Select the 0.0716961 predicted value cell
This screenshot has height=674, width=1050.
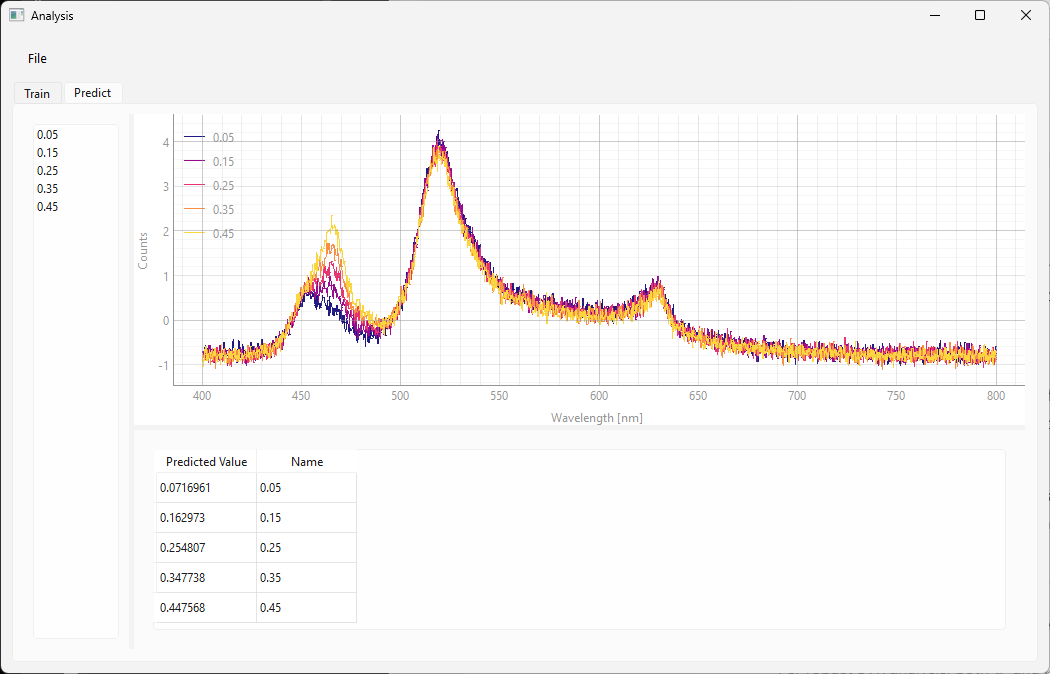(205, 488)
